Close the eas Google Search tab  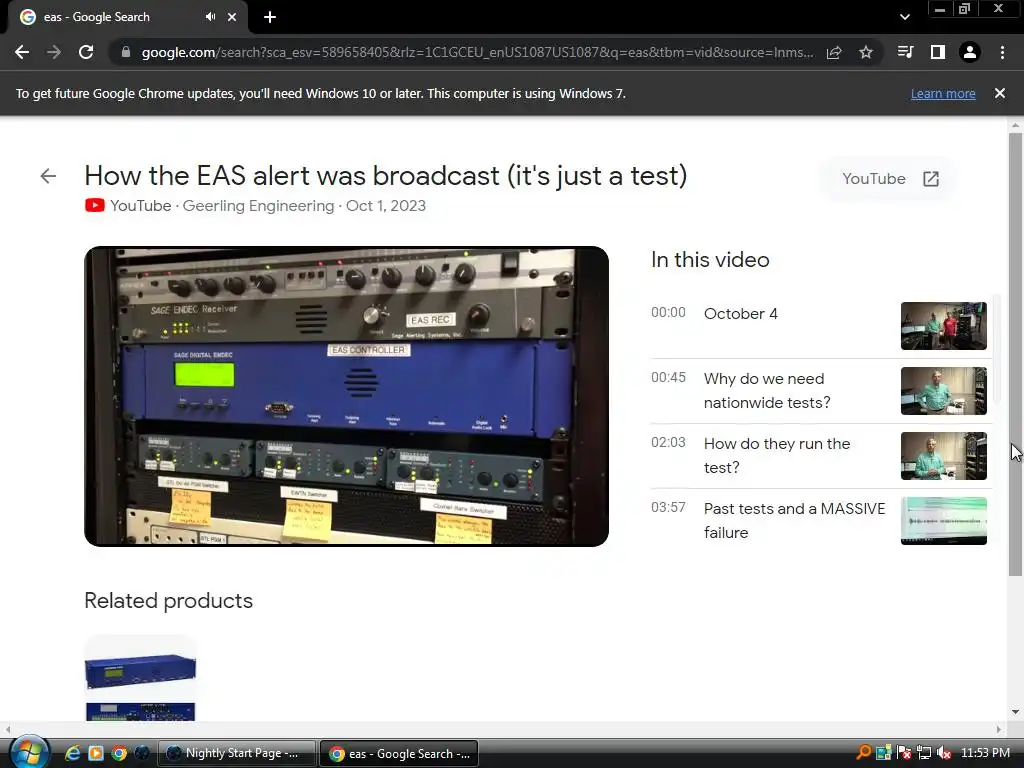pyautogui.click(x=232, y=17)
